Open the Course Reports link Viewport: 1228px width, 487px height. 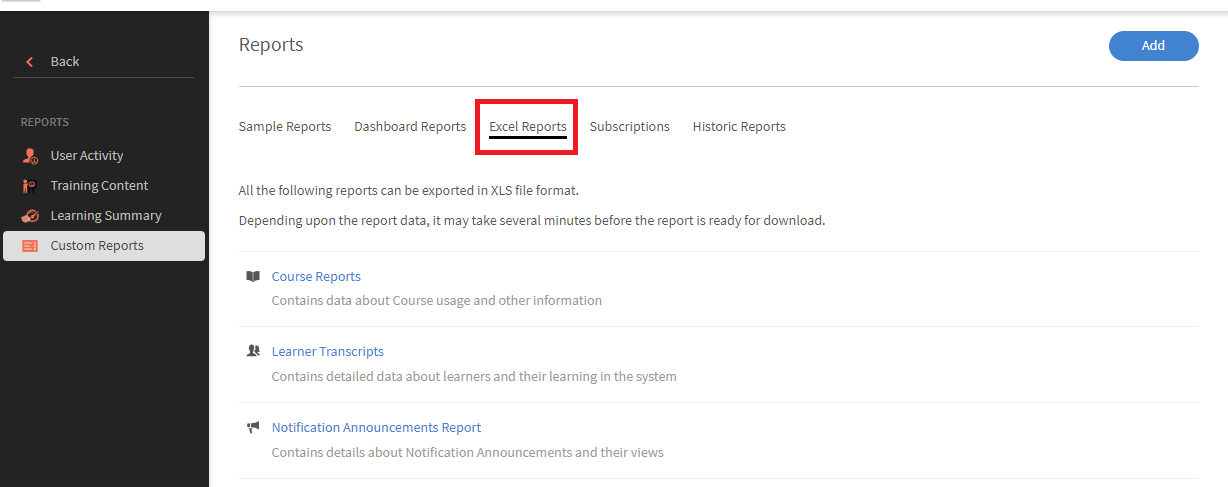316,277
